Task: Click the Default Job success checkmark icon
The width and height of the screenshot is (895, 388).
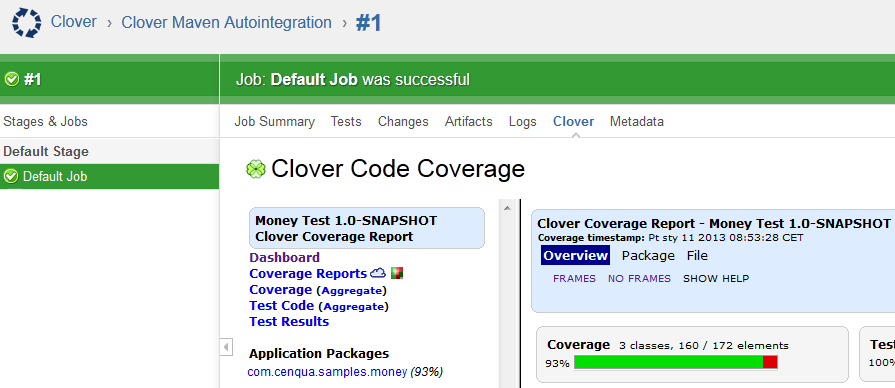Action: (11, 176)
